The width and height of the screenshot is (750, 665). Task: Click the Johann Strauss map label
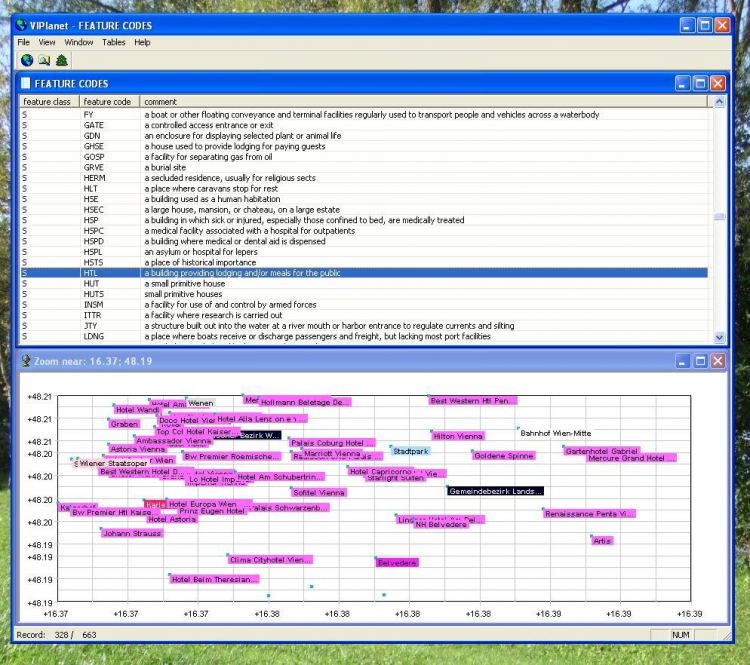click(x=132, y=533)
